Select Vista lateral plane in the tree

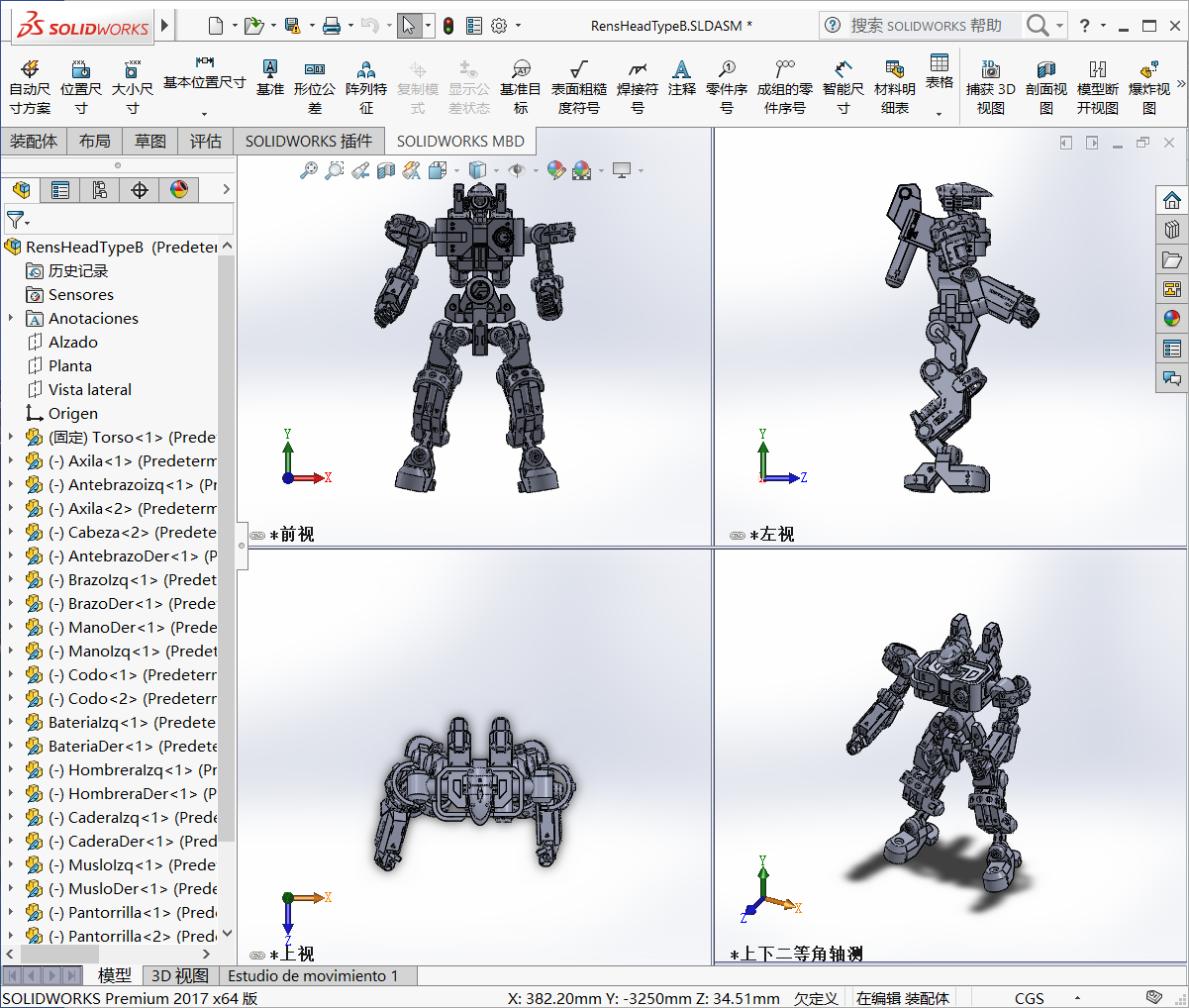(90, 389)
